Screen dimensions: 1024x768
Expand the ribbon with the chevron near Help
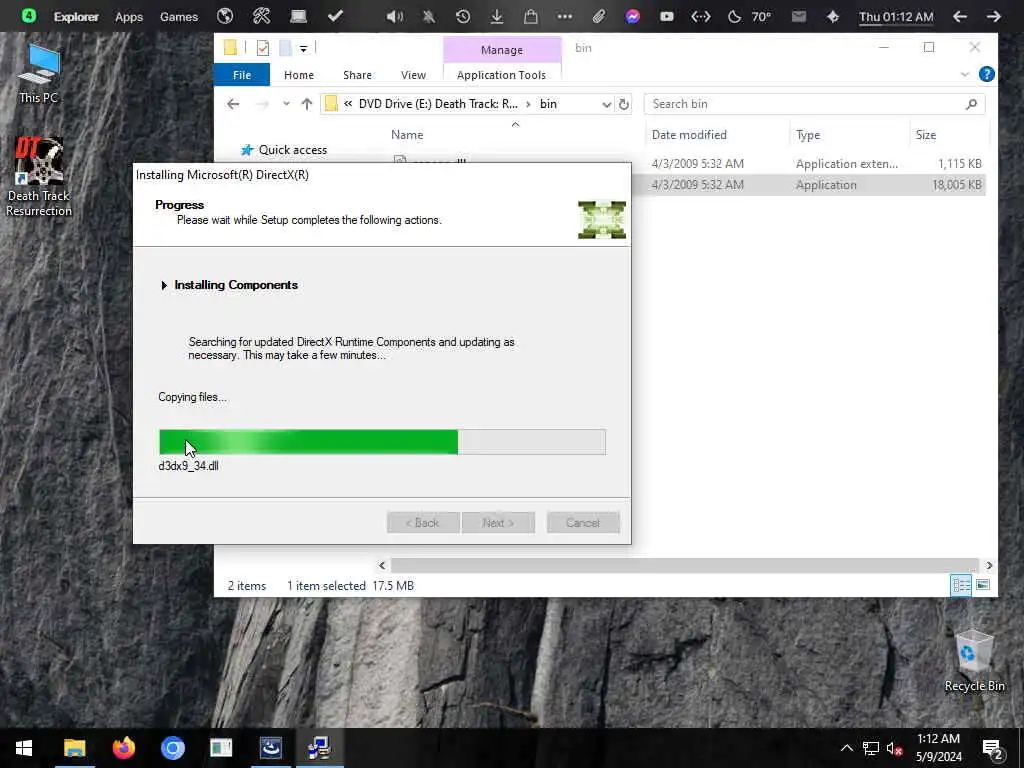click(x=965, y=74)
